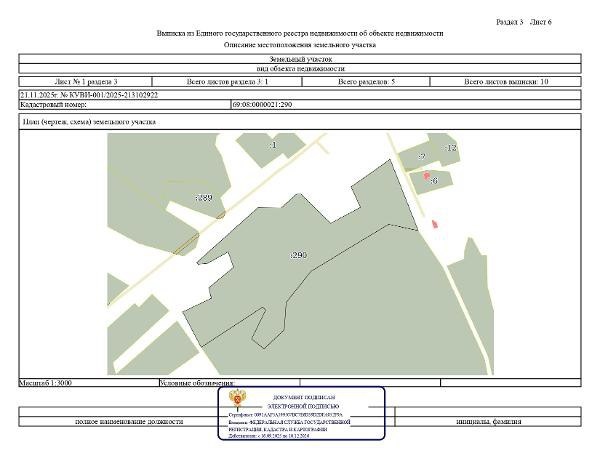Click the "Действителен" validity line in the stamp

tap(269, 436)
